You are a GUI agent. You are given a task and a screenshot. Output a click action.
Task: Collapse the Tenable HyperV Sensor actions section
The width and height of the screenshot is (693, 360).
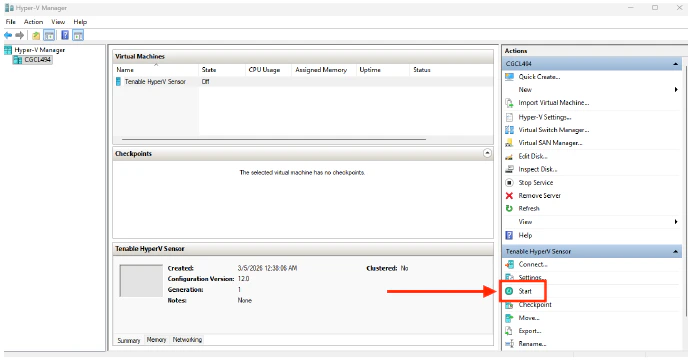(x=675, y=252)
